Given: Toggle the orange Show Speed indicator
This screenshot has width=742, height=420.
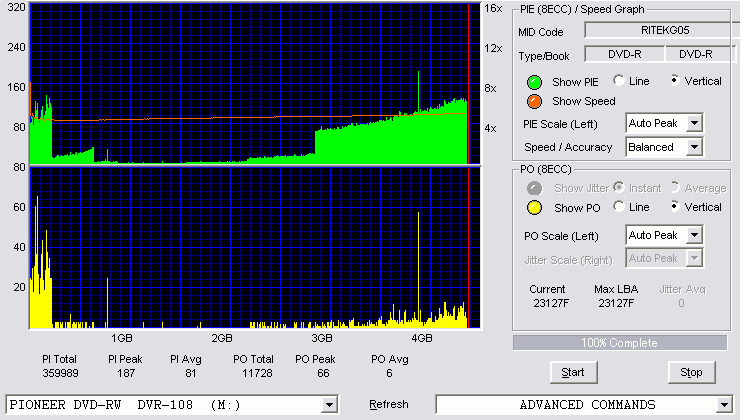Looking at the screenshot, I should (534, 101).
